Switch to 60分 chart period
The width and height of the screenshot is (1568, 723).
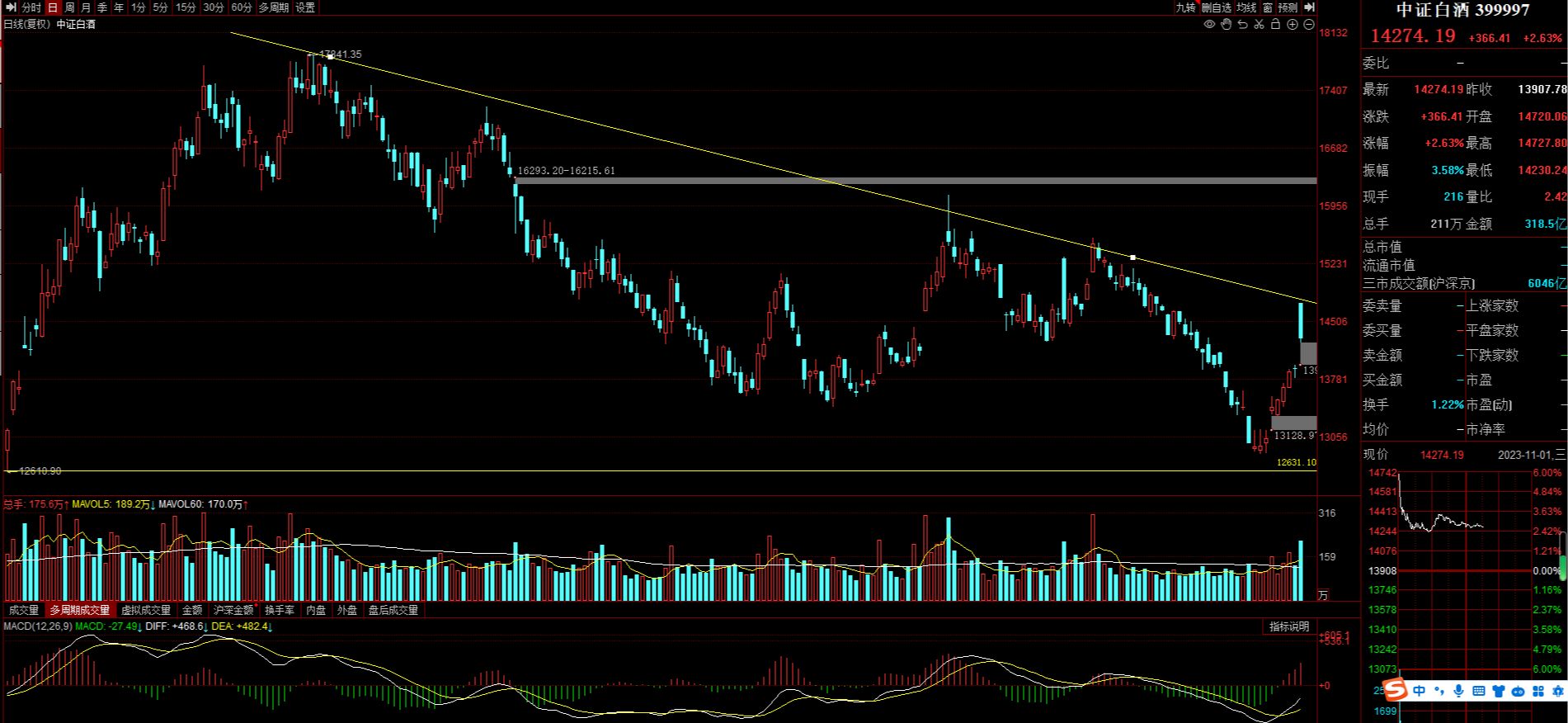242,7
